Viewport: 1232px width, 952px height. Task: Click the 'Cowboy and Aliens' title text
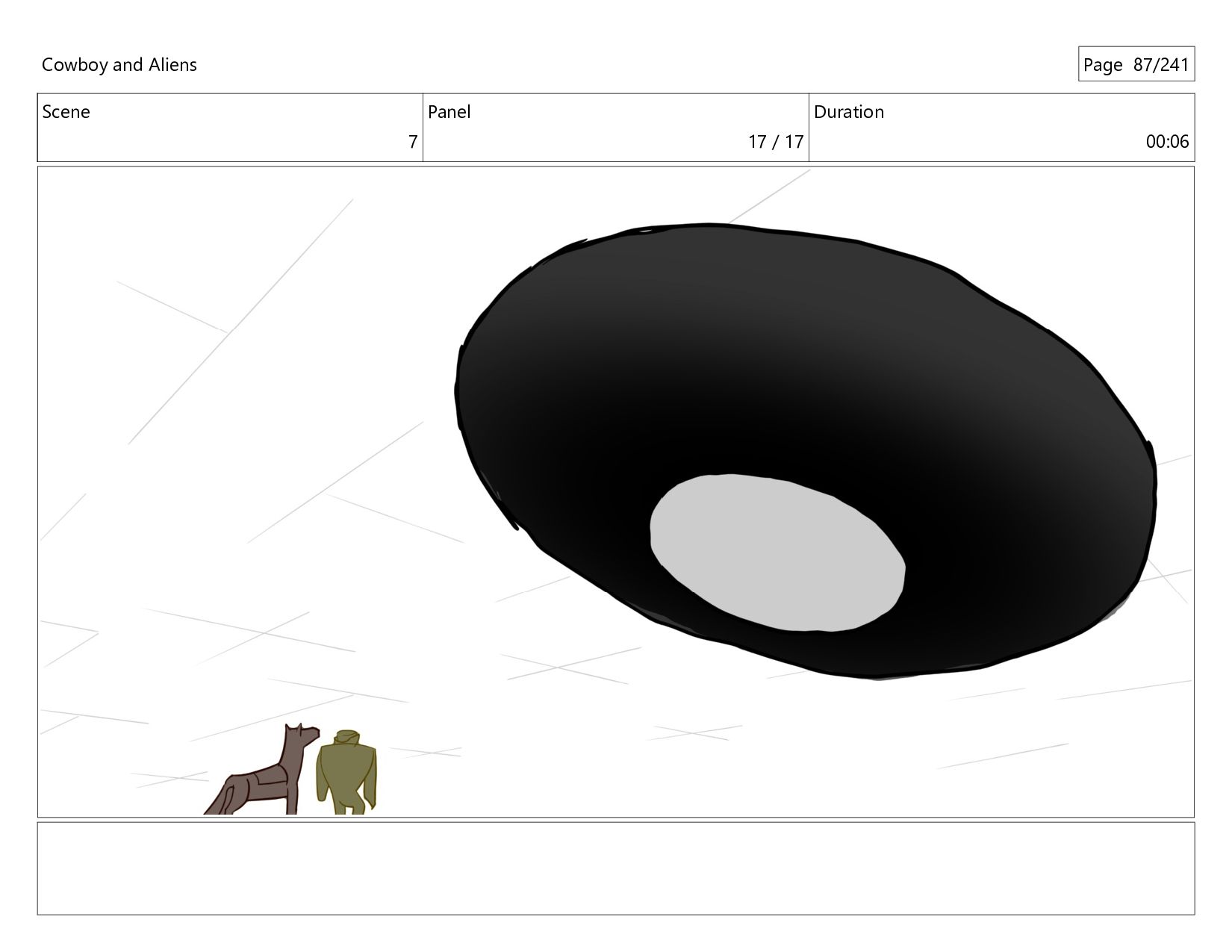(119, 65)
